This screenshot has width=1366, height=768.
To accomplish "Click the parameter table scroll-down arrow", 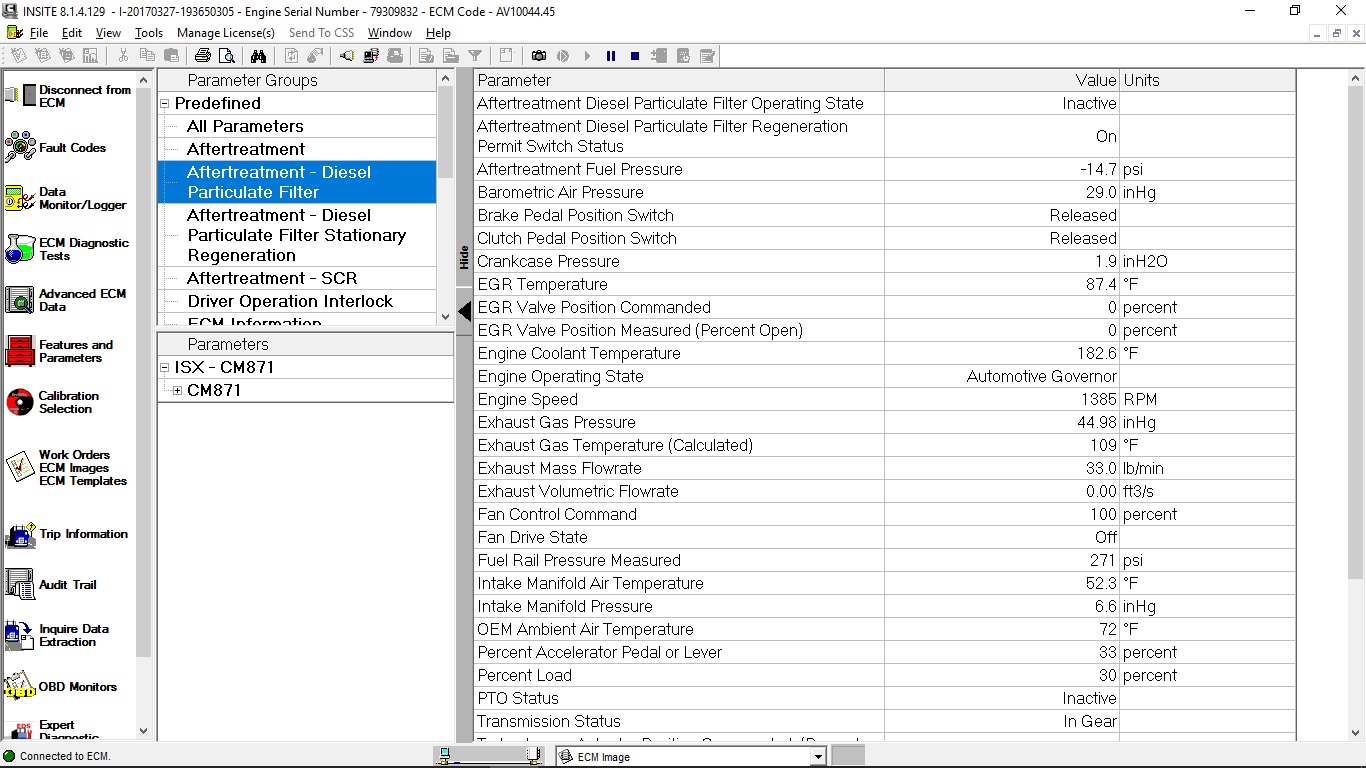I will 1356,733.
